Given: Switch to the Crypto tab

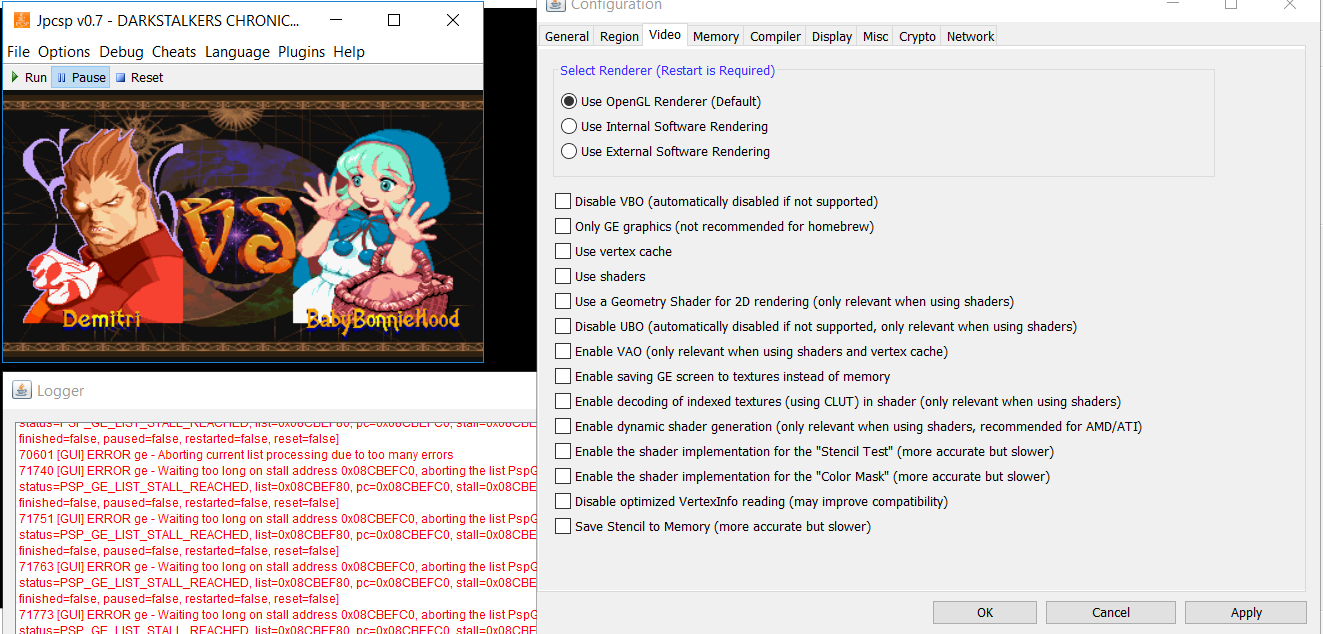Looking at the screenshot, I should tap(918, 36).
